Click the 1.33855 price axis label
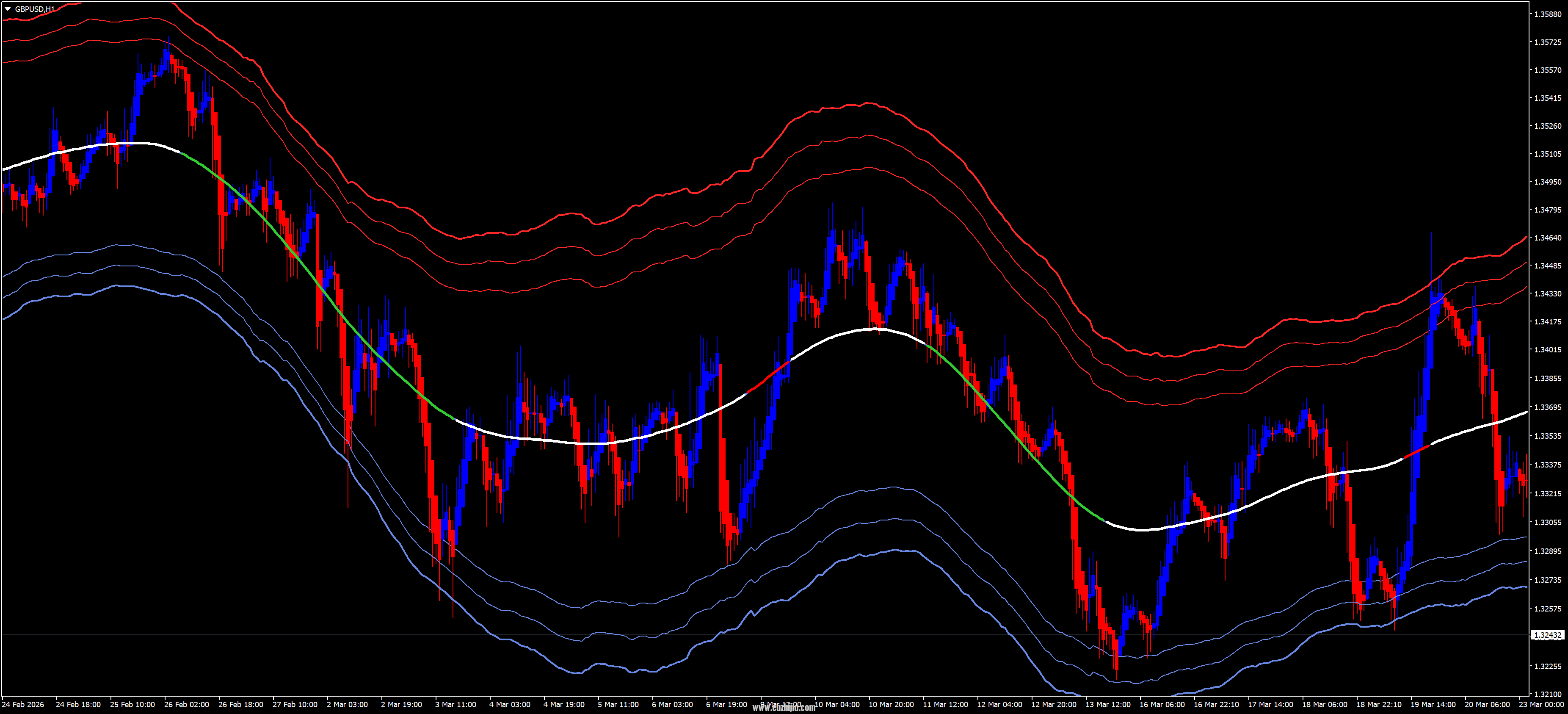 (x=1548, y=378)
